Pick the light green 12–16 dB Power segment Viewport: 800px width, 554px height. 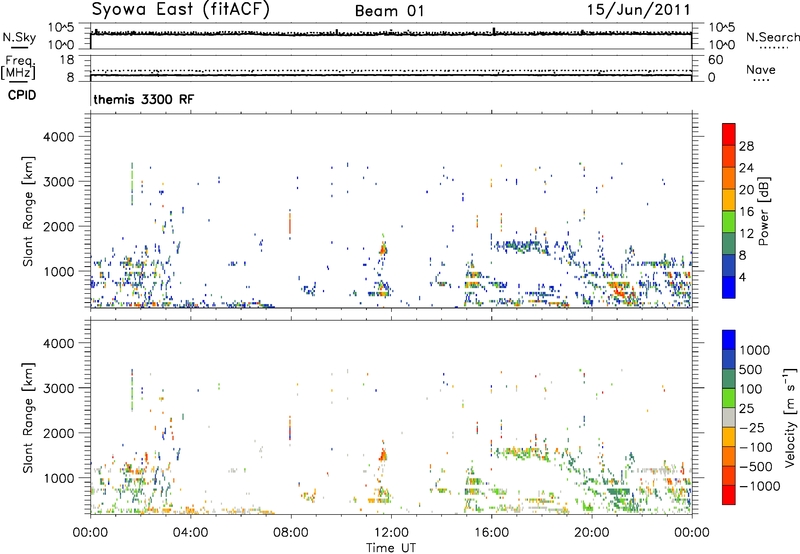coord(729,222)
